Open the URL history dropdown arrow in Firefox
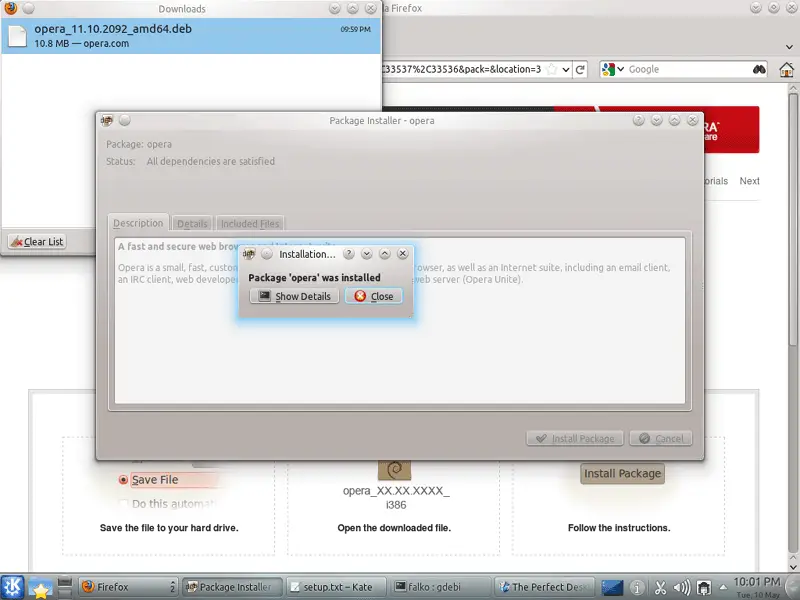800x600 pixels. point(566,69)
